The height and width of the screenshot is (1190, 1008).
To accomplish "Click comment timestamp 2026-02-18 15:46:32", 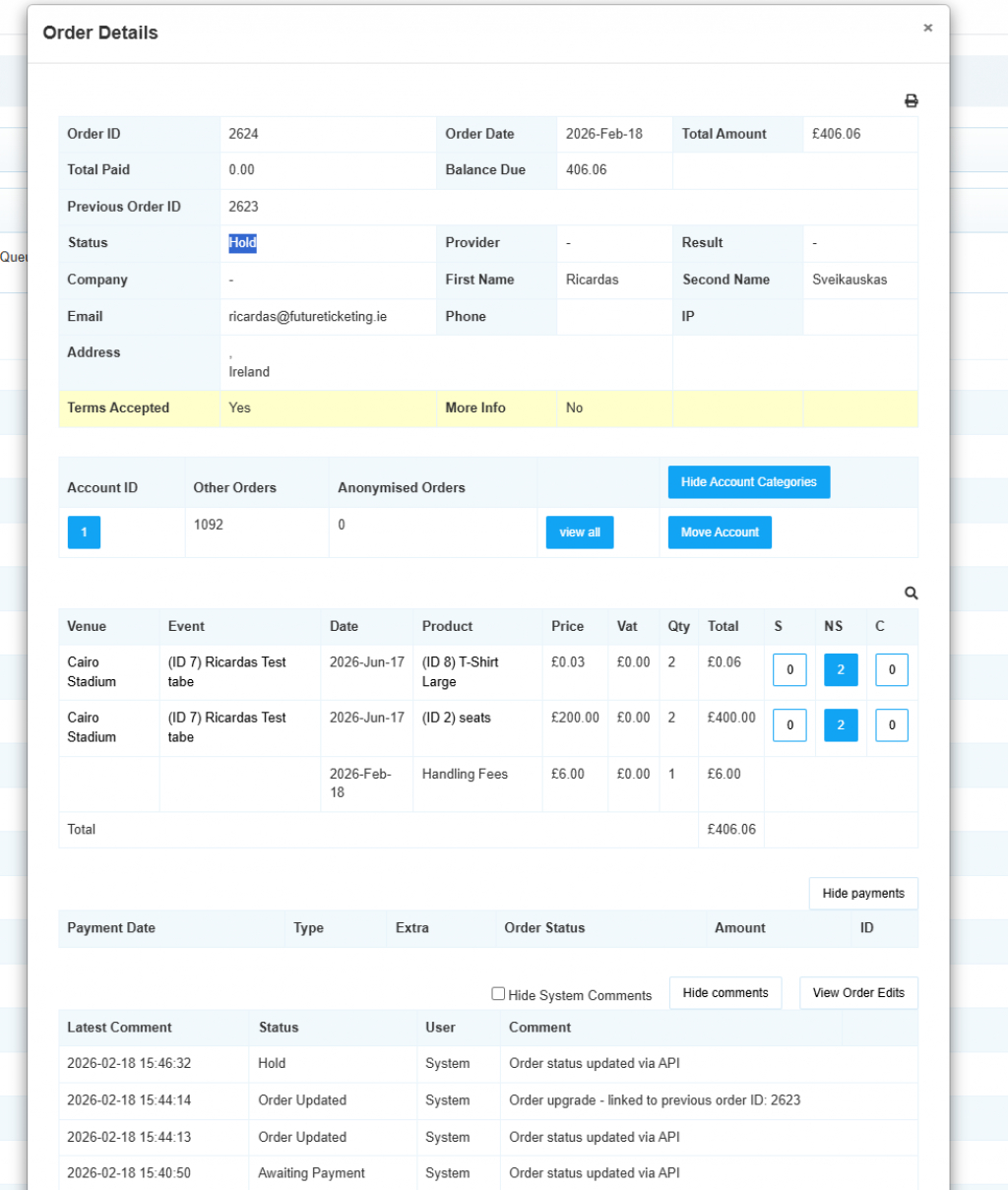I will (129, 1064).
